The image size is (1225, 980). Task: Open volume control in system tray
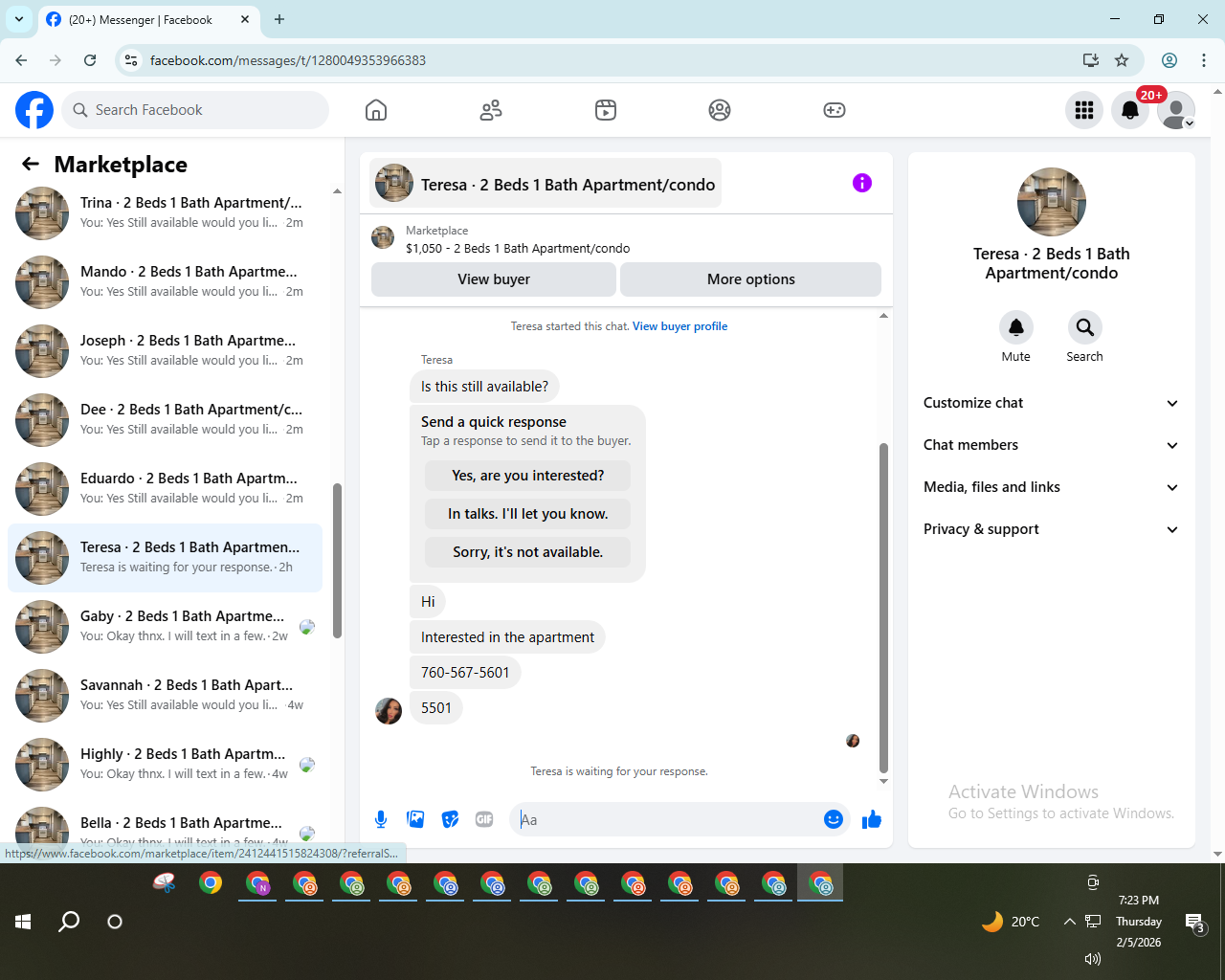click(1092, 959)
